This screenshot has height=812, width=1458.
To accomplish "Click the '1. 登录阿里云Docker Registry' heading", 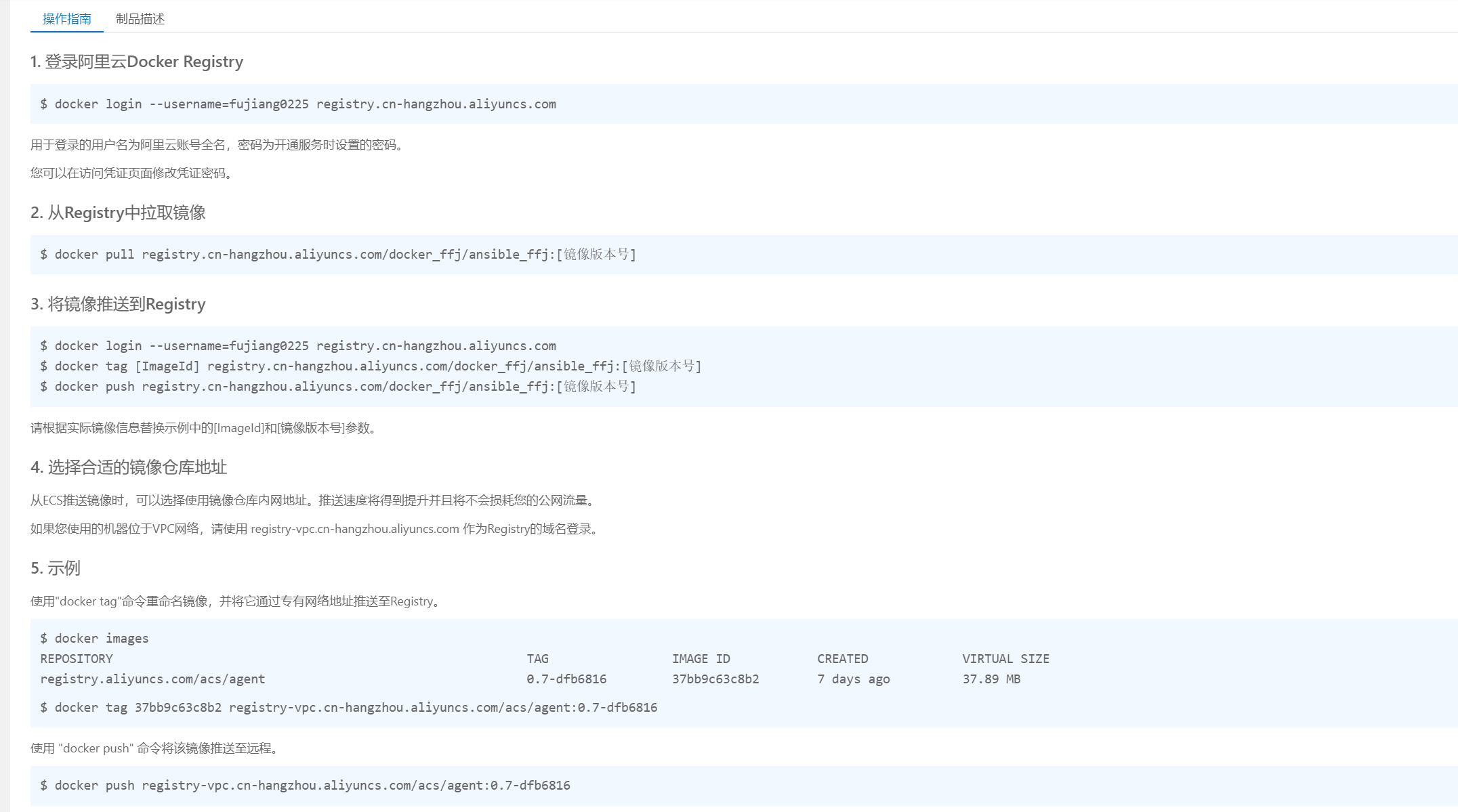I will pos(137,62).
